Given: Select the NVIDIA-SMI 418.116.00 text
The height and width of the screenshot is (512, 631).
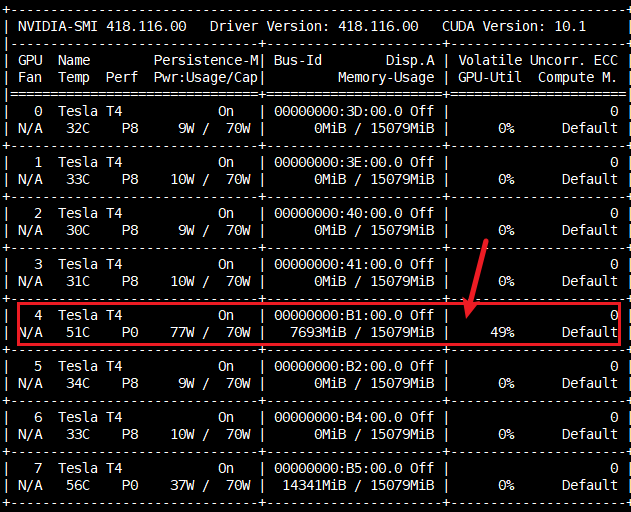Looking at the screenshot, I should tap(102, 27).
